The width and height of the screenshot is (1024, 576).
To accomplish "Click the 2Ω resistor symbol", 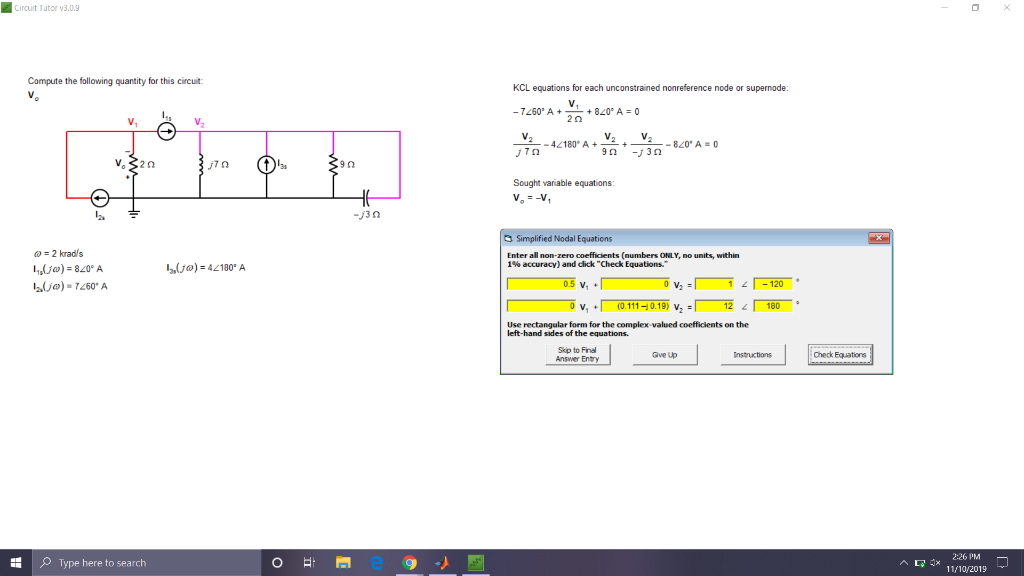I will pyautogui.click(x=133, y=164).
